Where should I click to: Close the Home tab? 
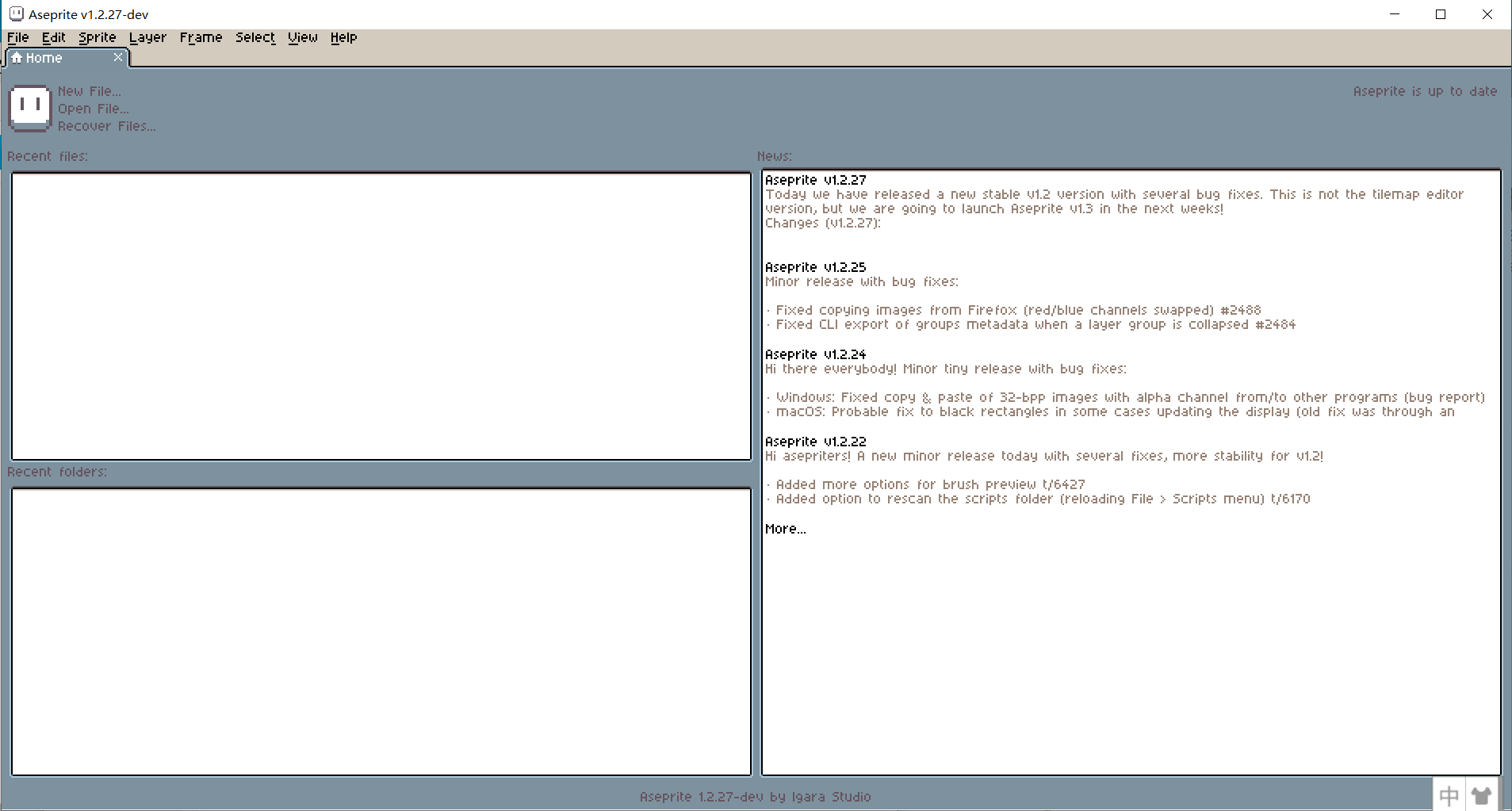click(119, 56)
